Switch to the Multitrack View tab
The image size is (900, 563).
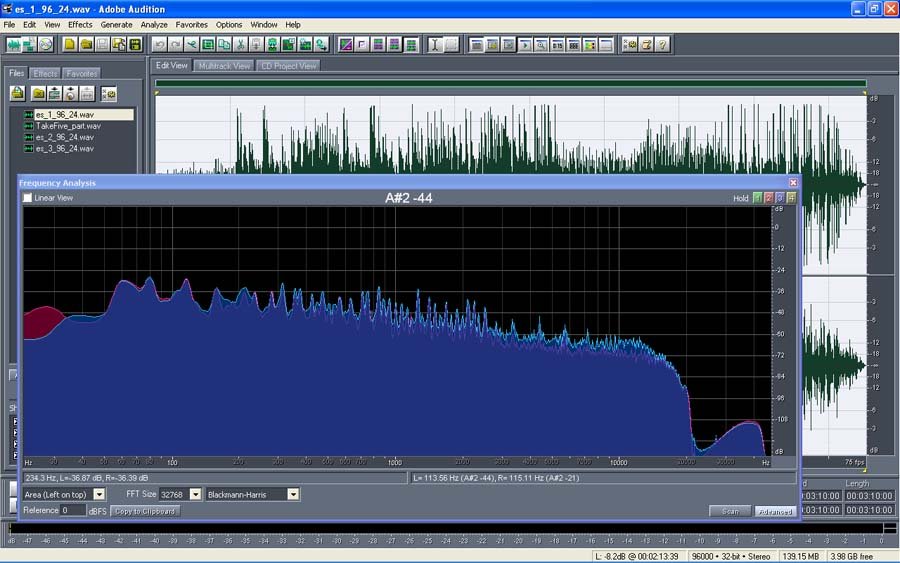(224, 66)
